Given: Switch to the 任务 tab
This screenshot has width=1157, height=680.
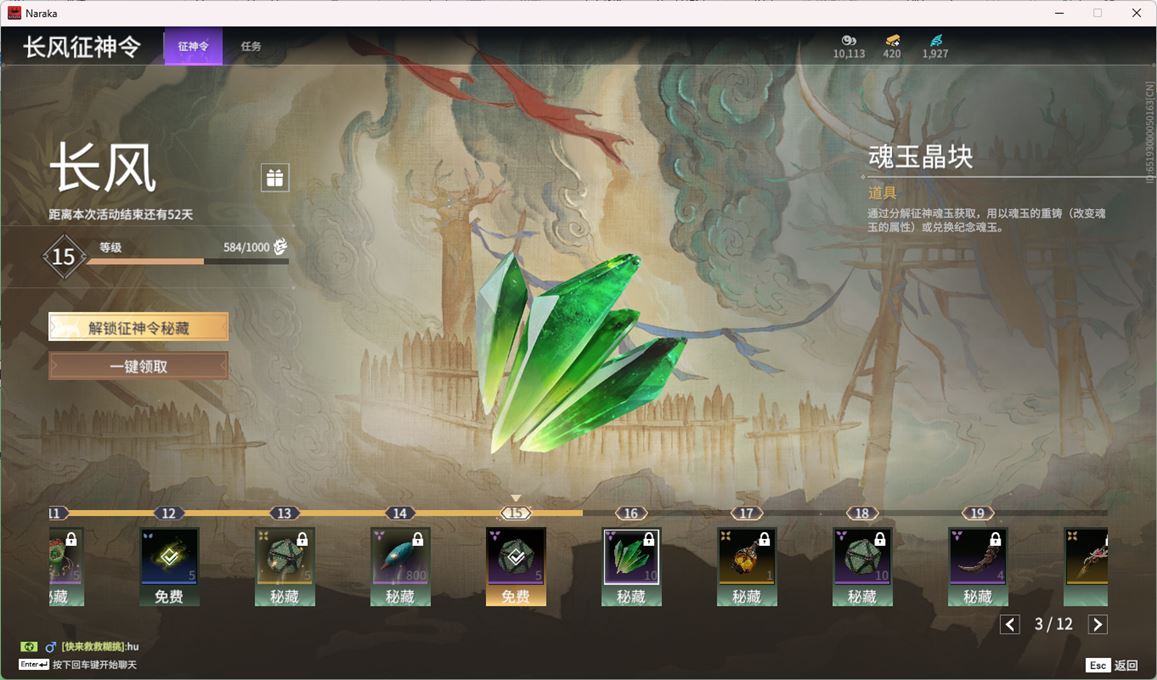Looking at the screenshot, I should point(251,46).
